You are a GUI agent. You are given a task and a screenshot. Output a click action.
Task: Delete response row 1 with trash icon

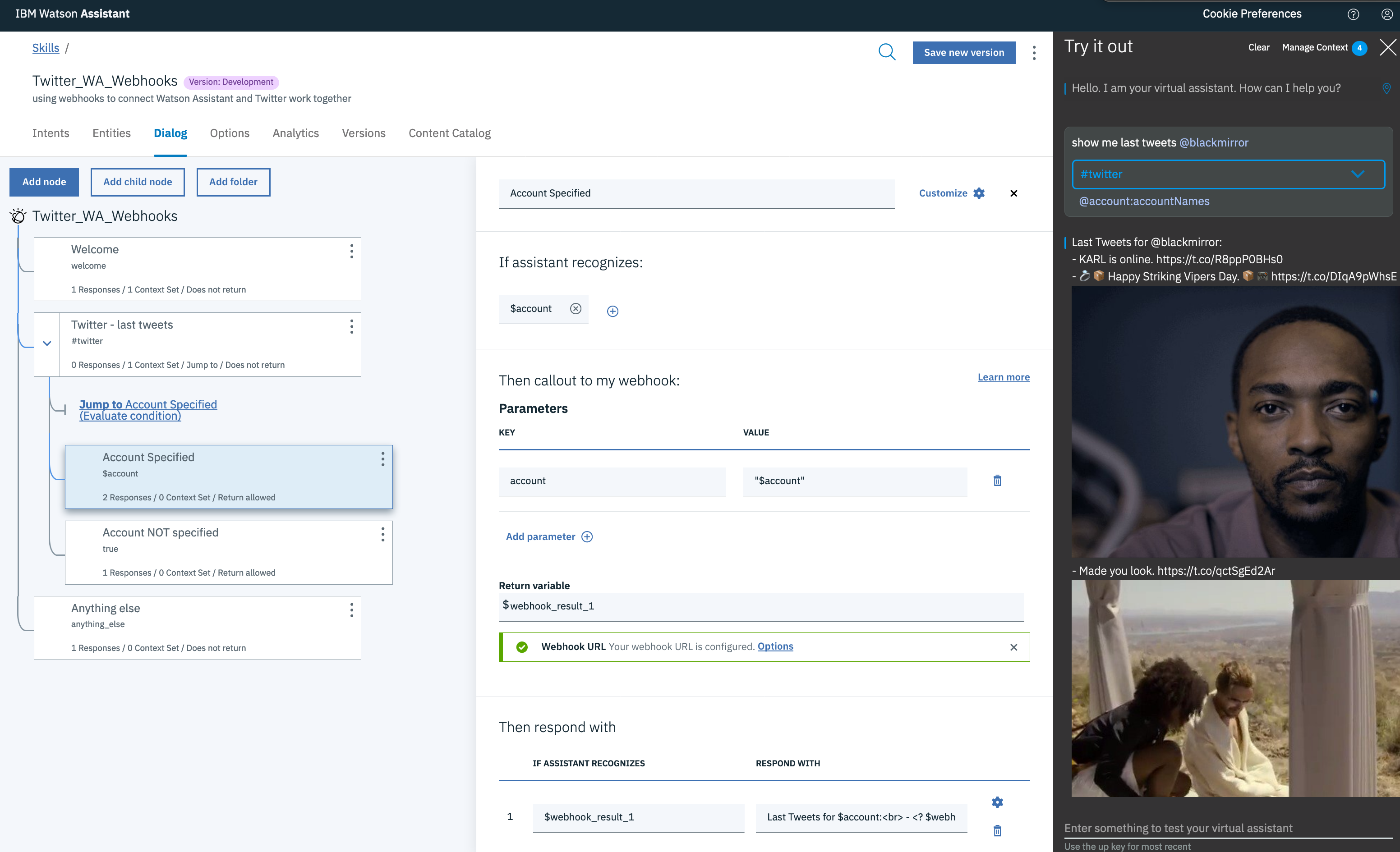click(997, 831)
